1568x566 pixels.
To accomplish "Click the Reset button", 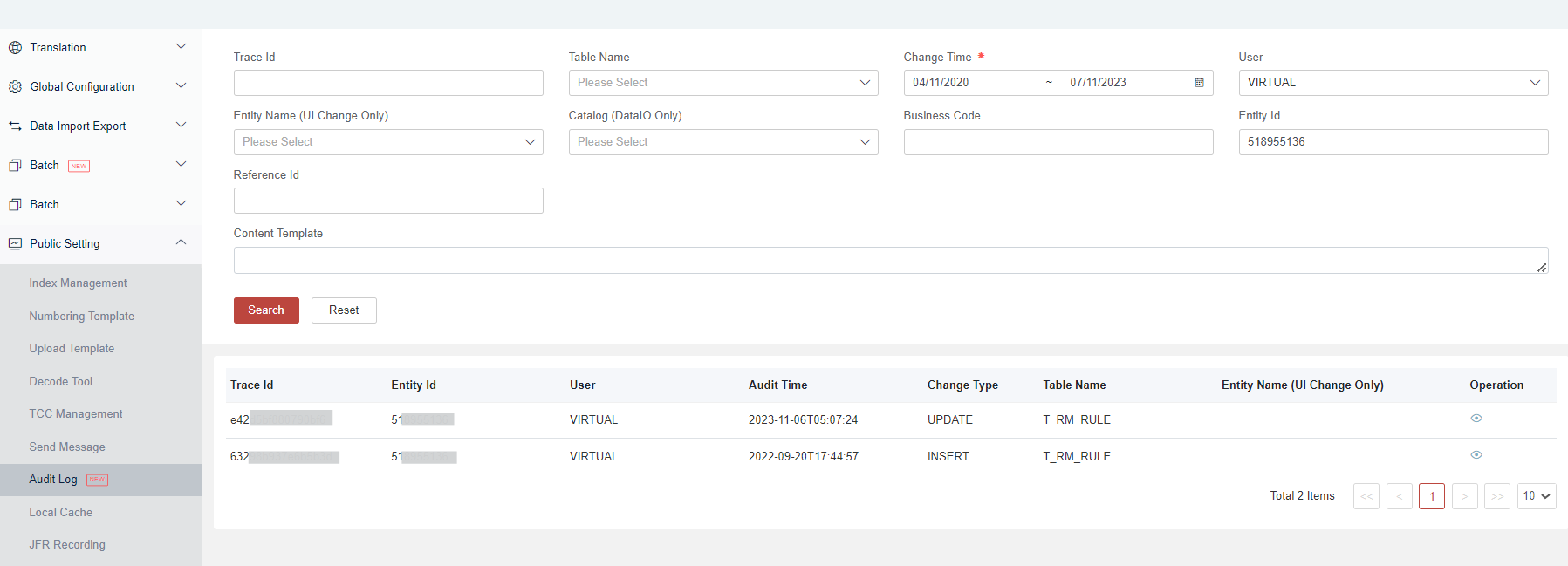I will coord(344,310).
